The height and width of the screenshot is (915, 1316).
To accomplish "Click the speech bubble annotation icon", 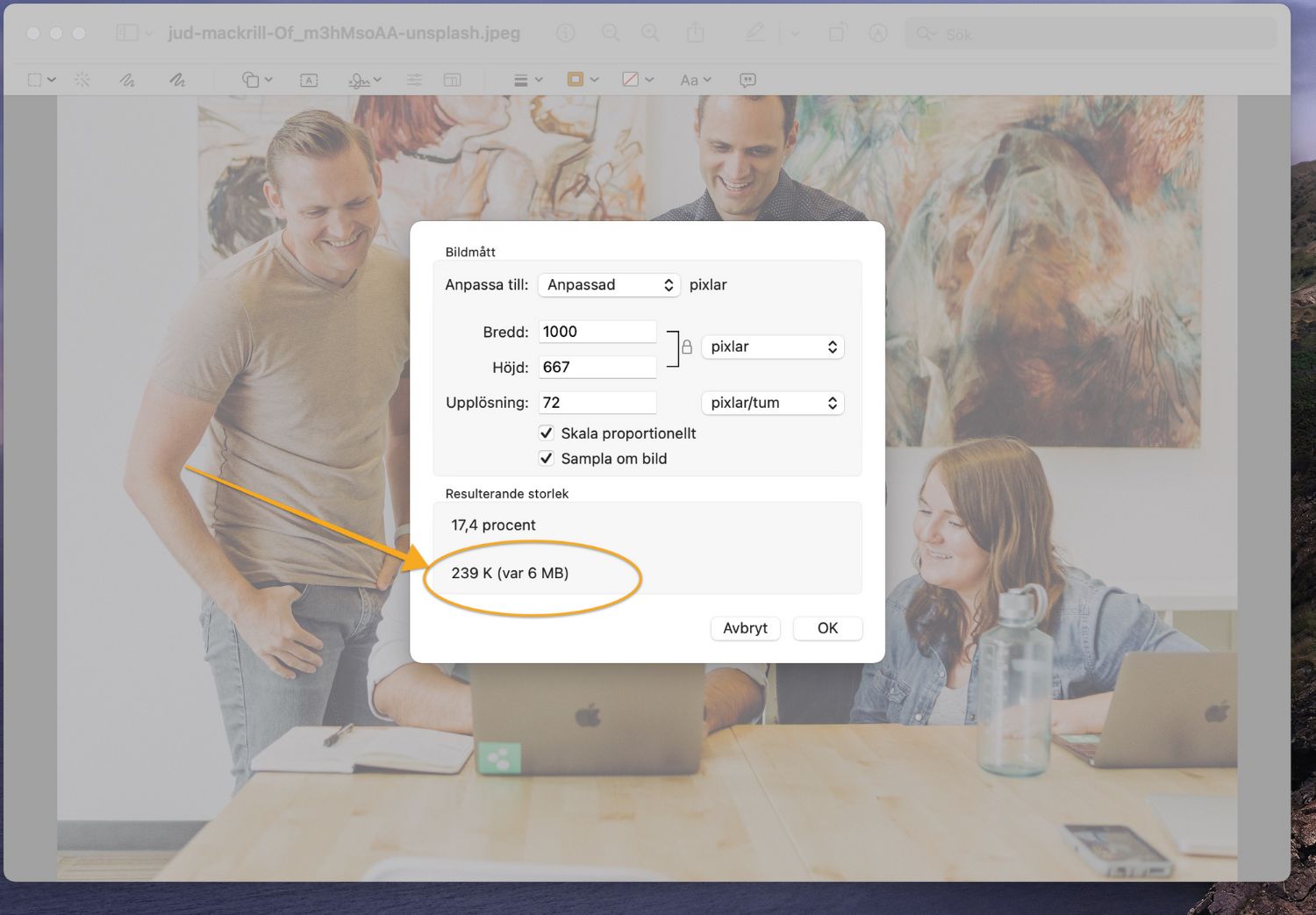I will tap(747, 80).
